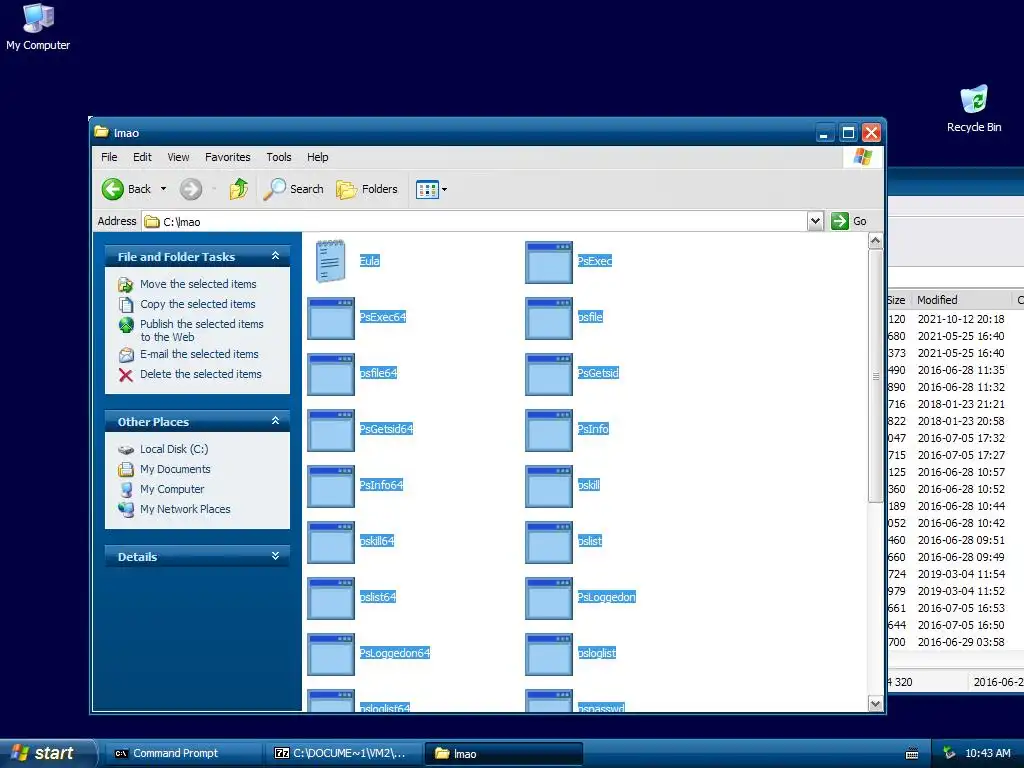
Task: Click the Go button beside address bar
Action: click(849, 221)
